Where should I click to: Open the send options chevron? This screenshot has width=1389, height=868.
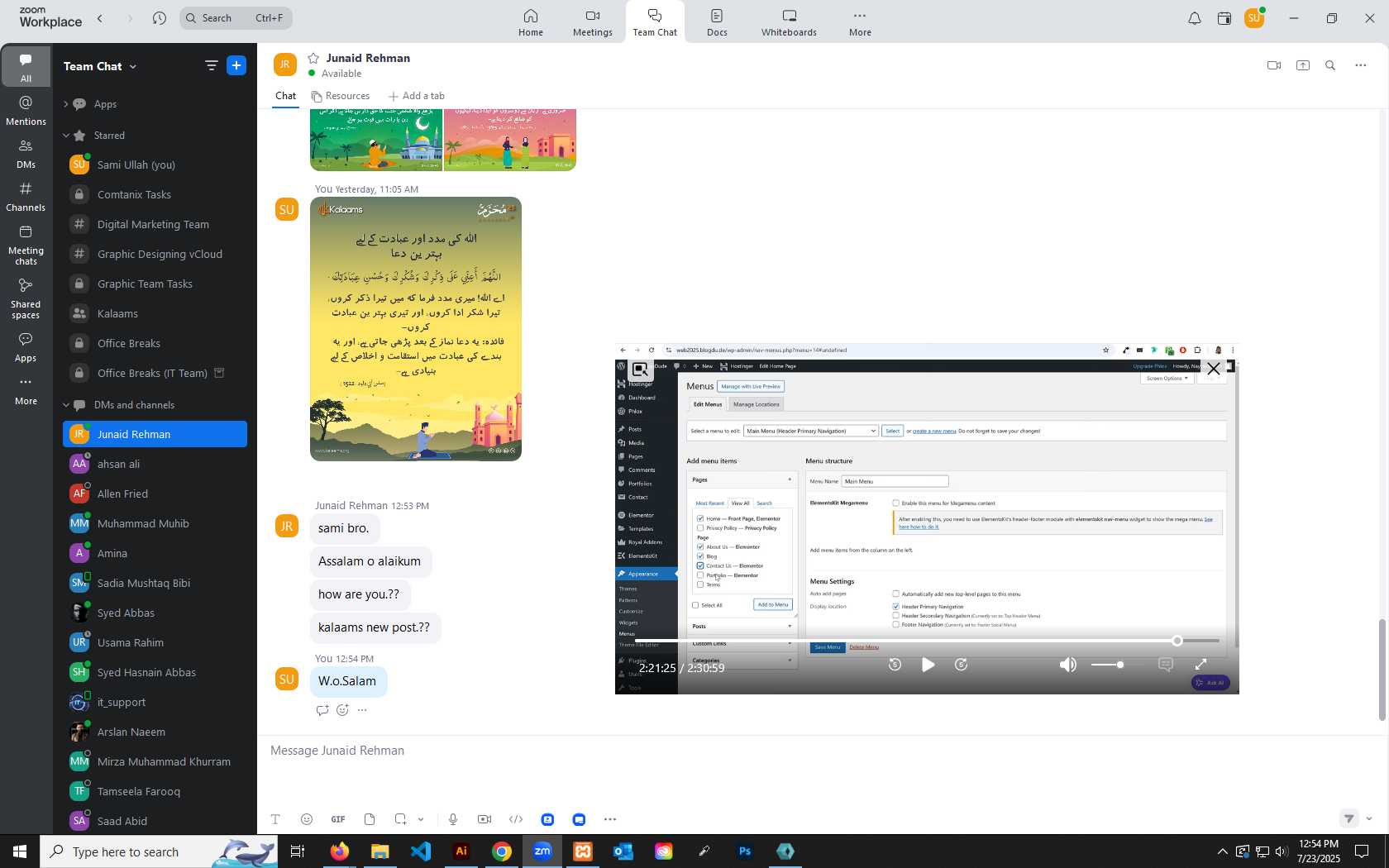coord(1369,818)
